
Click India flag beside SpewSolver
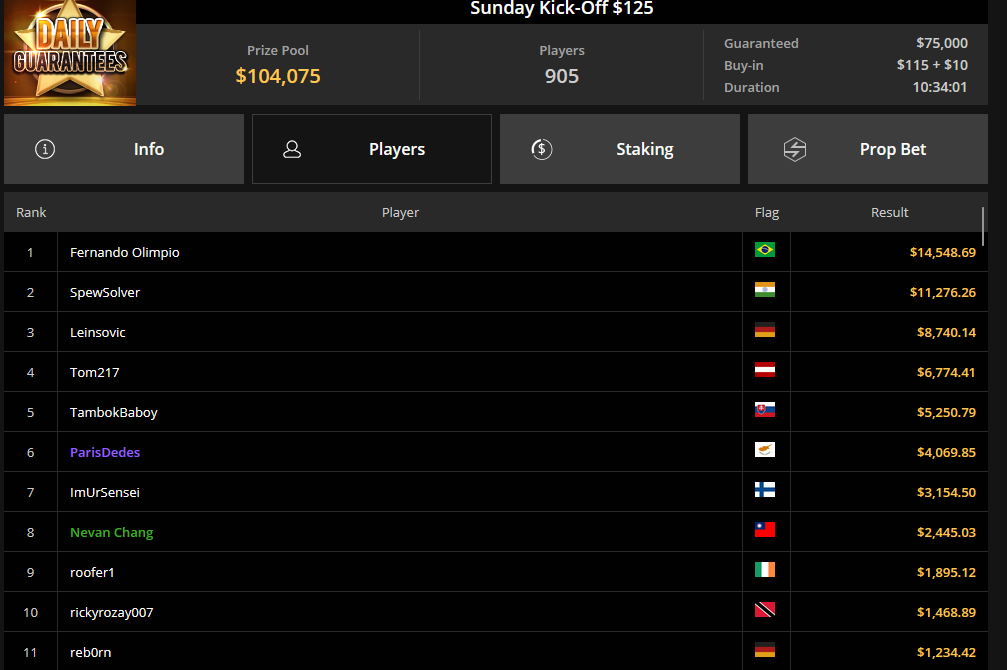(765, 290)
